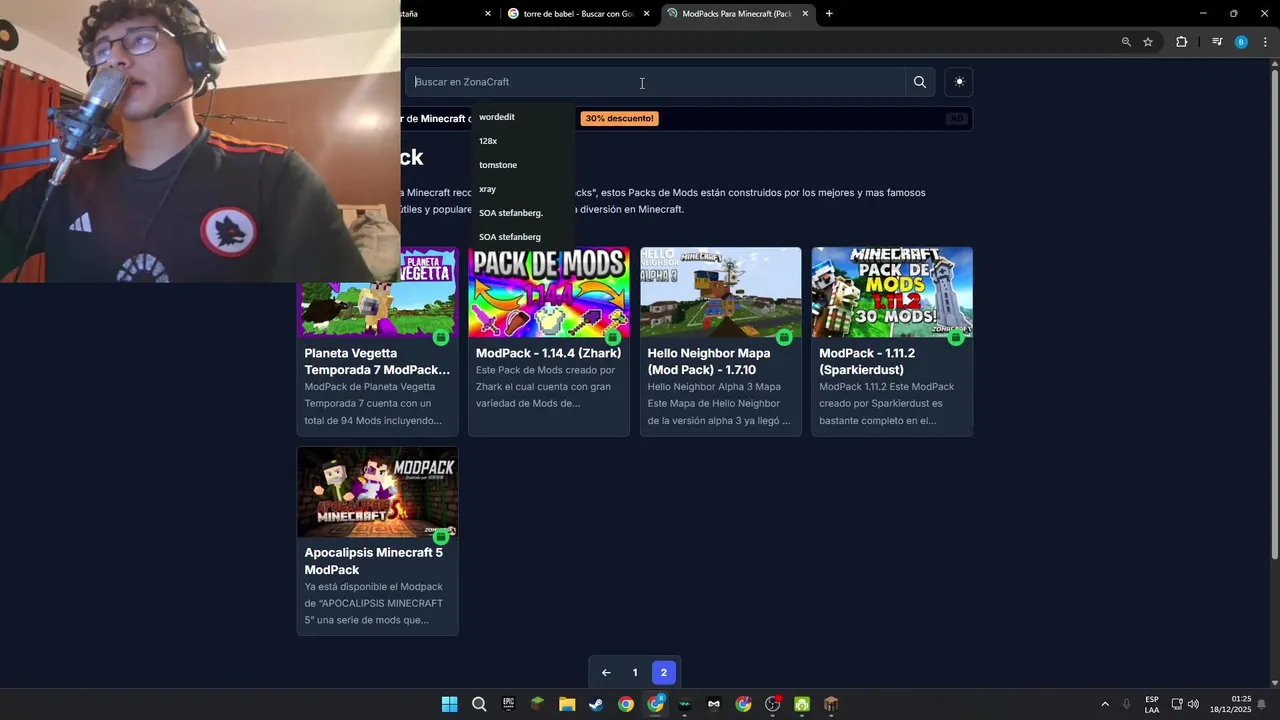
Task: Click green badge on Planeta Vegetta card
Action: [x=441, y=338]
